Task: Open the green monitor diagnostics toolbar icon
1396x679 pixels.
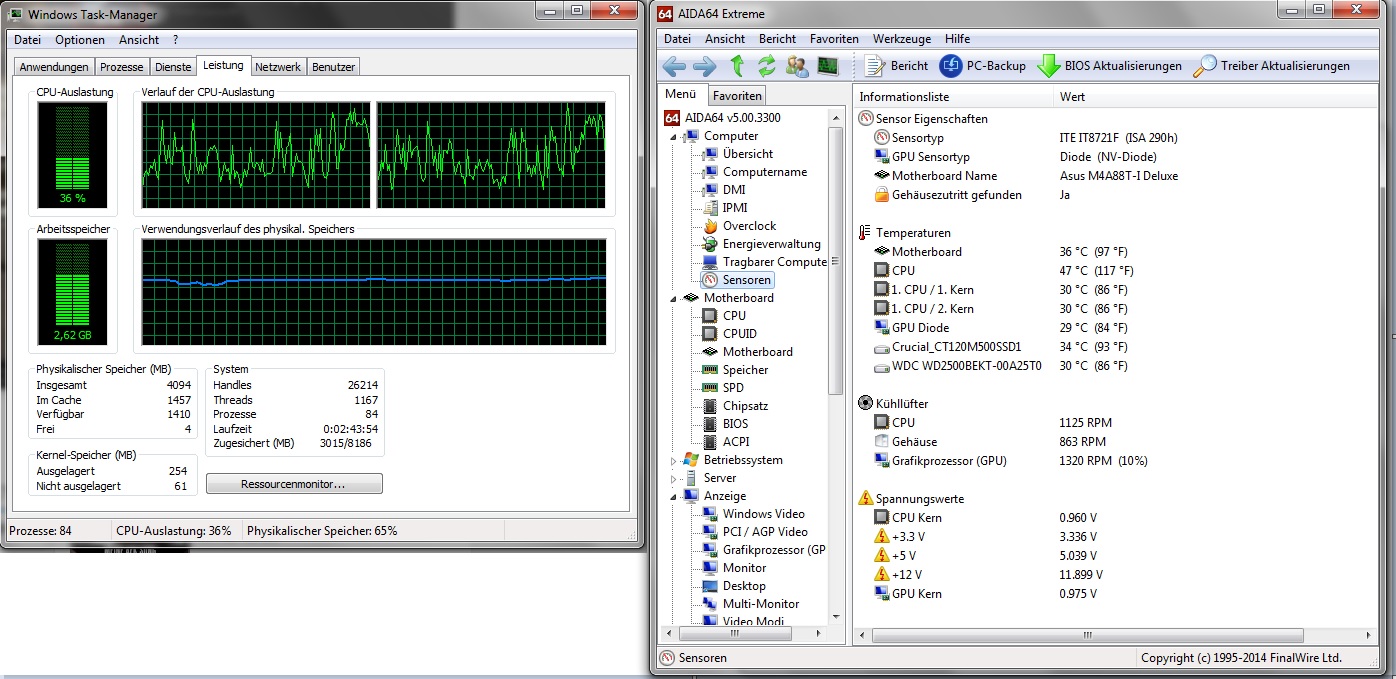Action: [827, 66]
